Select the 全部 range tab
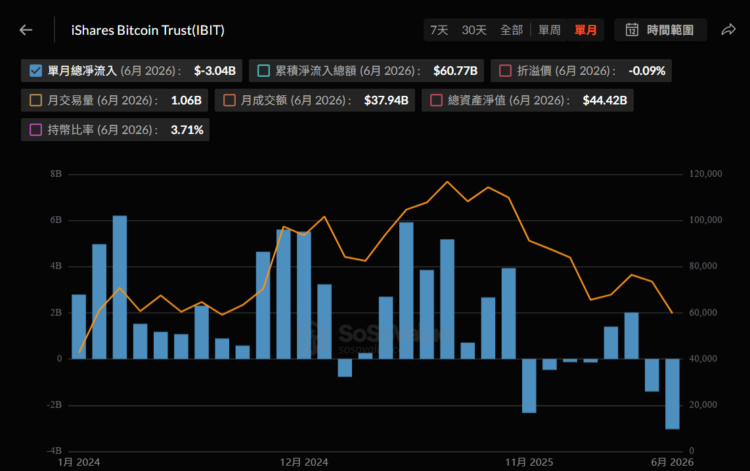The width and height of the screenshot is (750, 471). [x=511, y=30]
